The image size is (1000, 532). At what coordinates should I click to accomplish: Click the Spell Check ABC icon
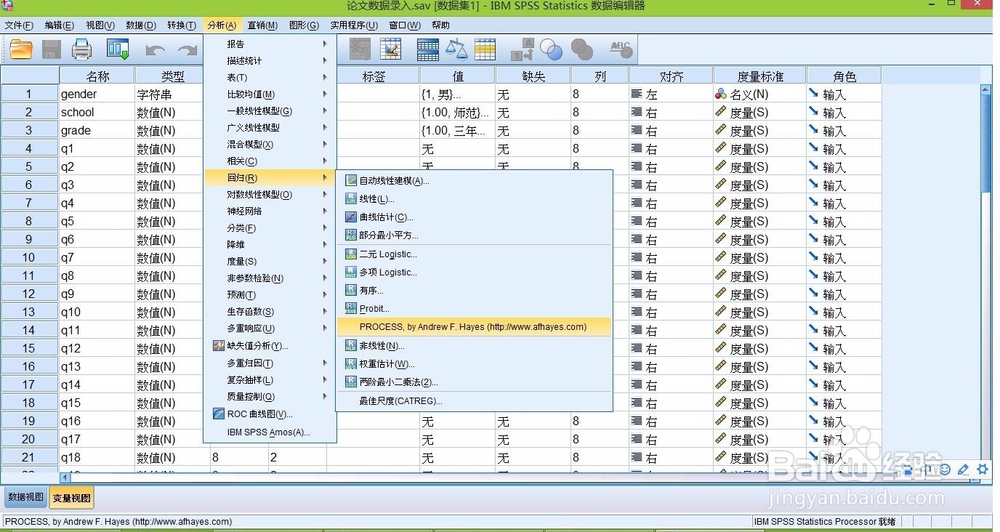[x=621, y=50]
